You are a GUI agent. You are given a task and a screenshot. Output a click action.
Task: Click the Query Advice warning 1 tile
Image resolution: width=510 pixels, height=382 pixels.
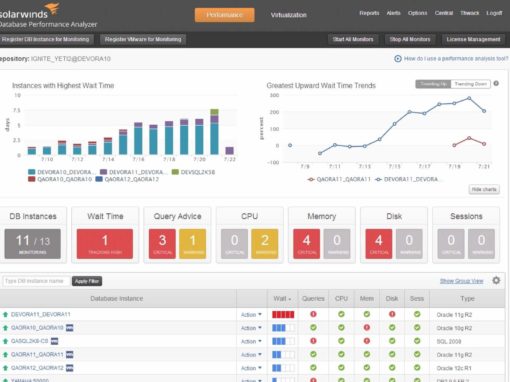click(x=193, y=244)
